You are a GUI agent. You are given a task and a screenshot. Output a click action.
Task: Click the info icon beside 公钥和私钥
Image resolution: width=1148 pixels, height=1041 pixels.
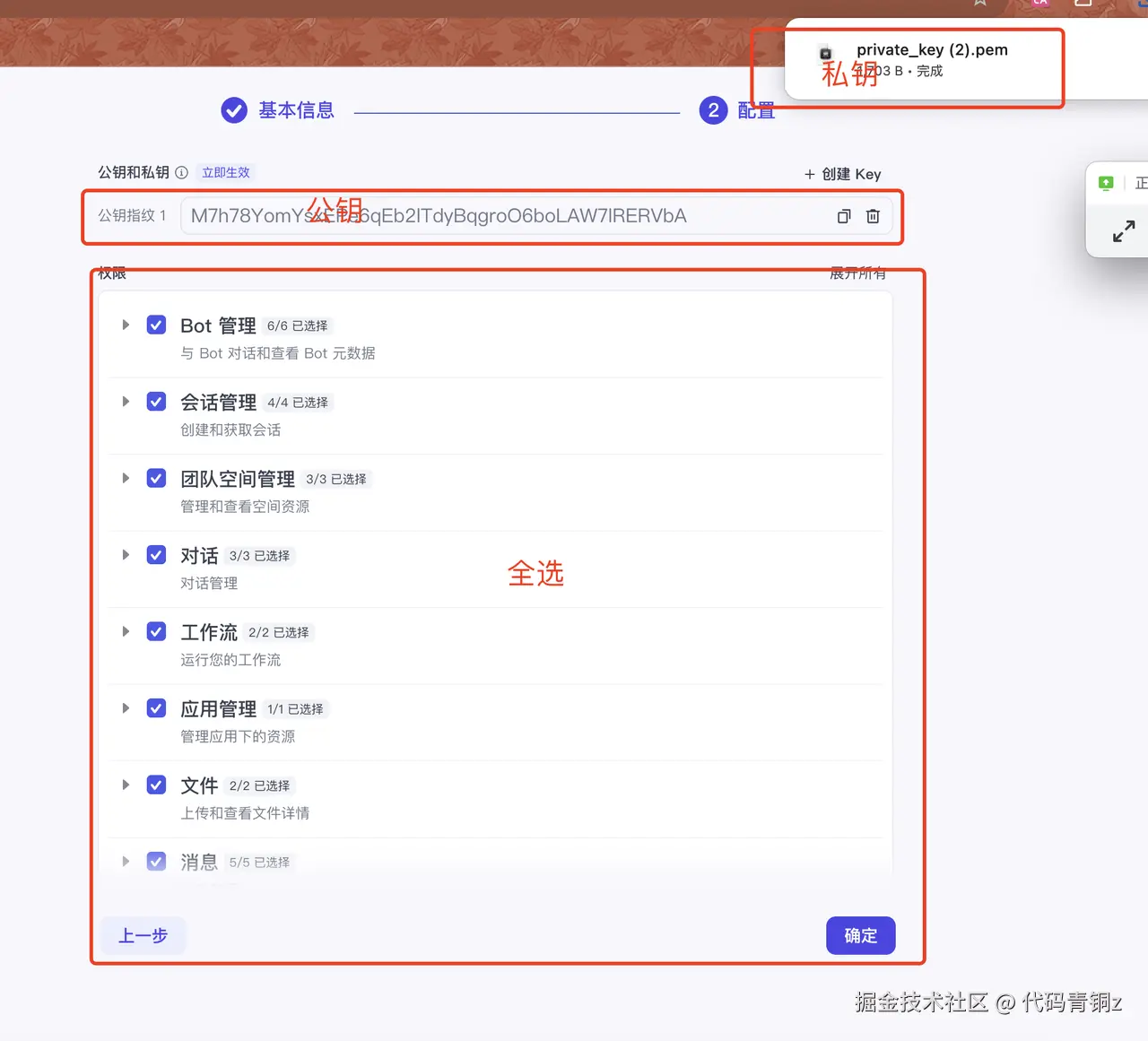pyautogui.click(x=181, y=172)
